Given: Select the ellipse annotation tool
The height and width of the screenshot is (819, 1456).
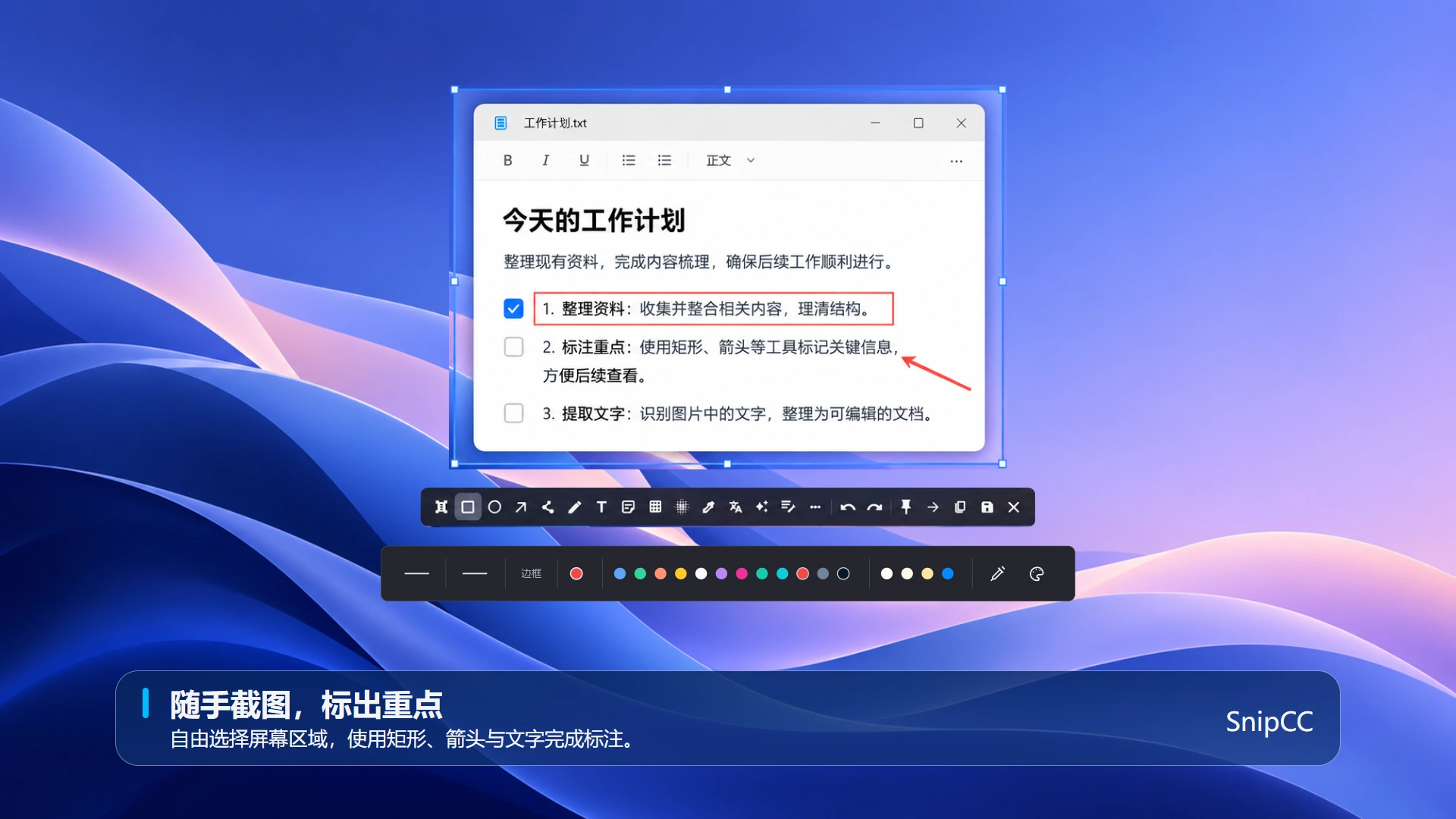Looking at the screenshot, I should [494, 507].
